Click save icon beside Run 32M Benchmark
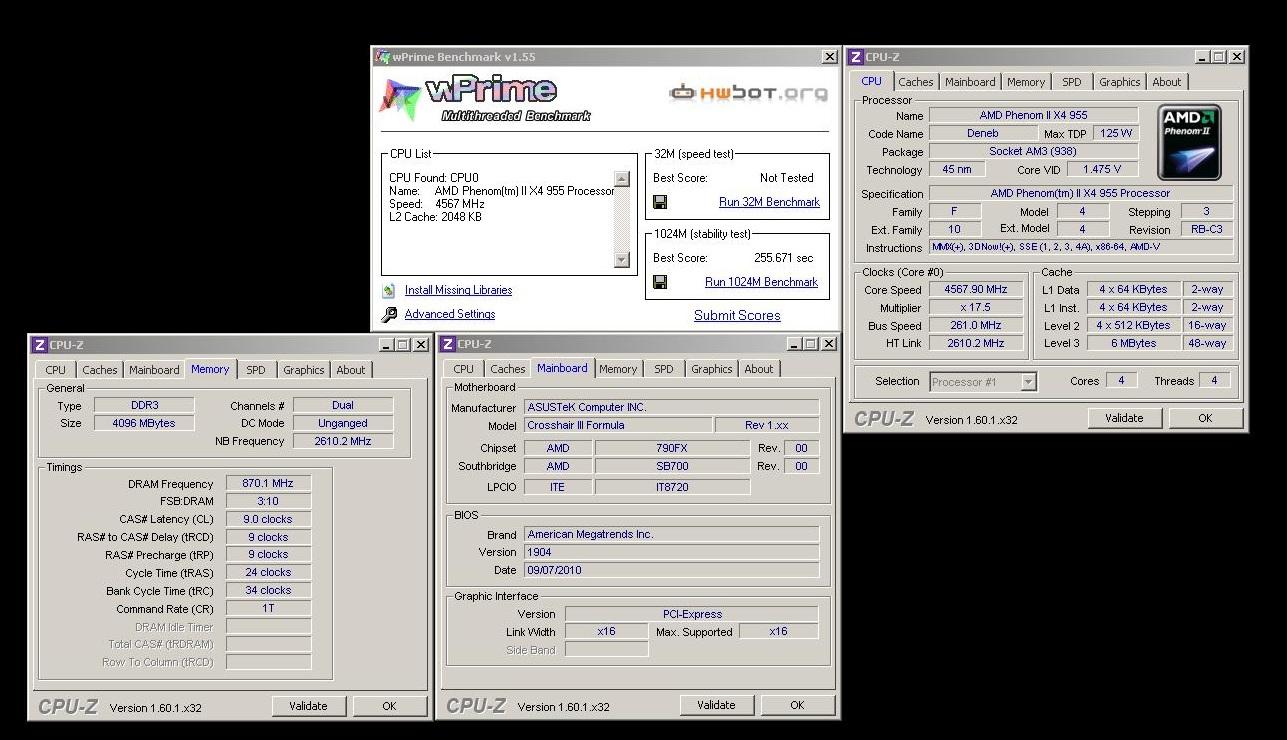 click(x=660, y=203)
